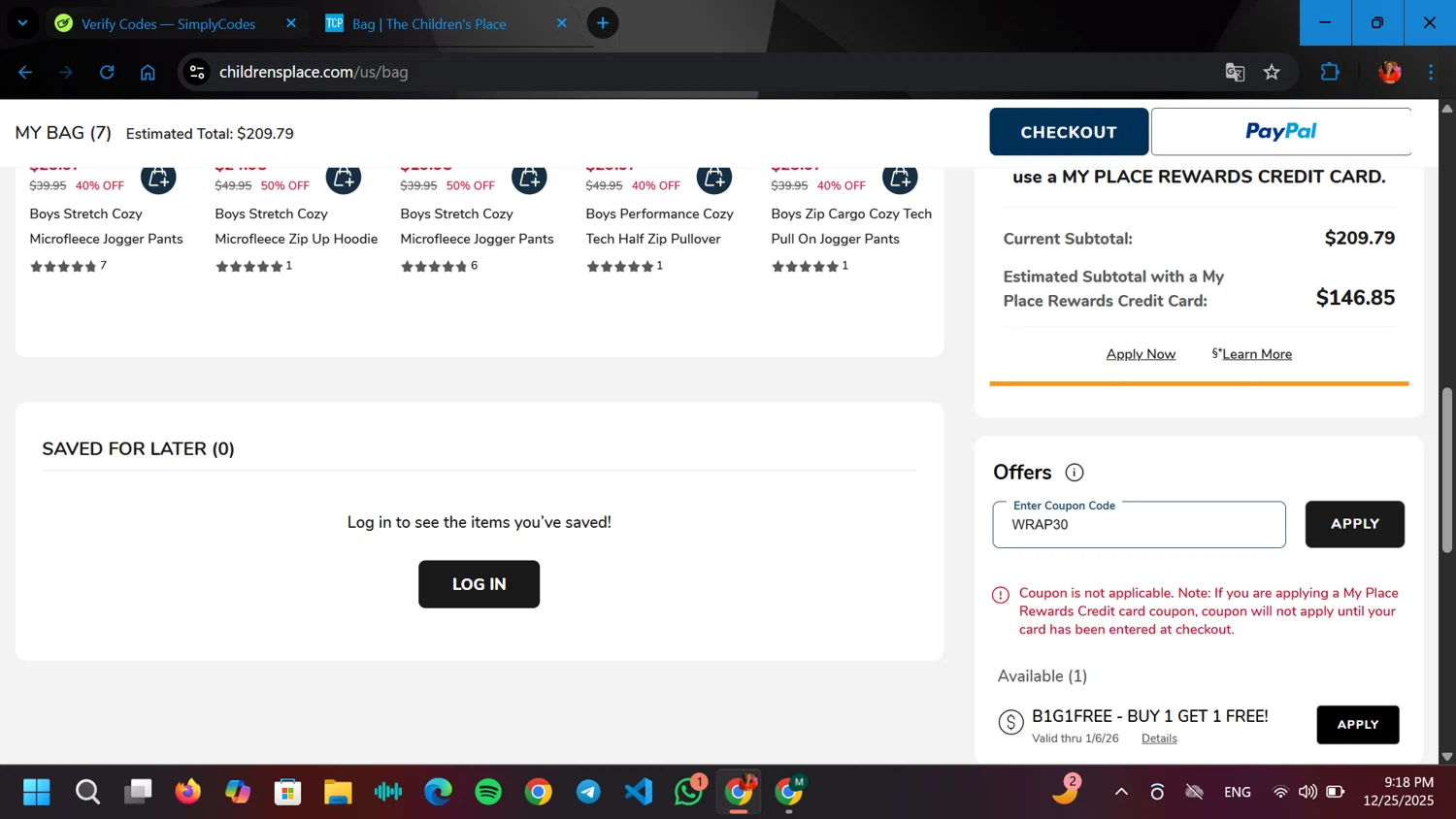Click the SAVED FOR LATER (0) heading
Viewport: 1456px width, 819px height.
(x=138, y=449)
